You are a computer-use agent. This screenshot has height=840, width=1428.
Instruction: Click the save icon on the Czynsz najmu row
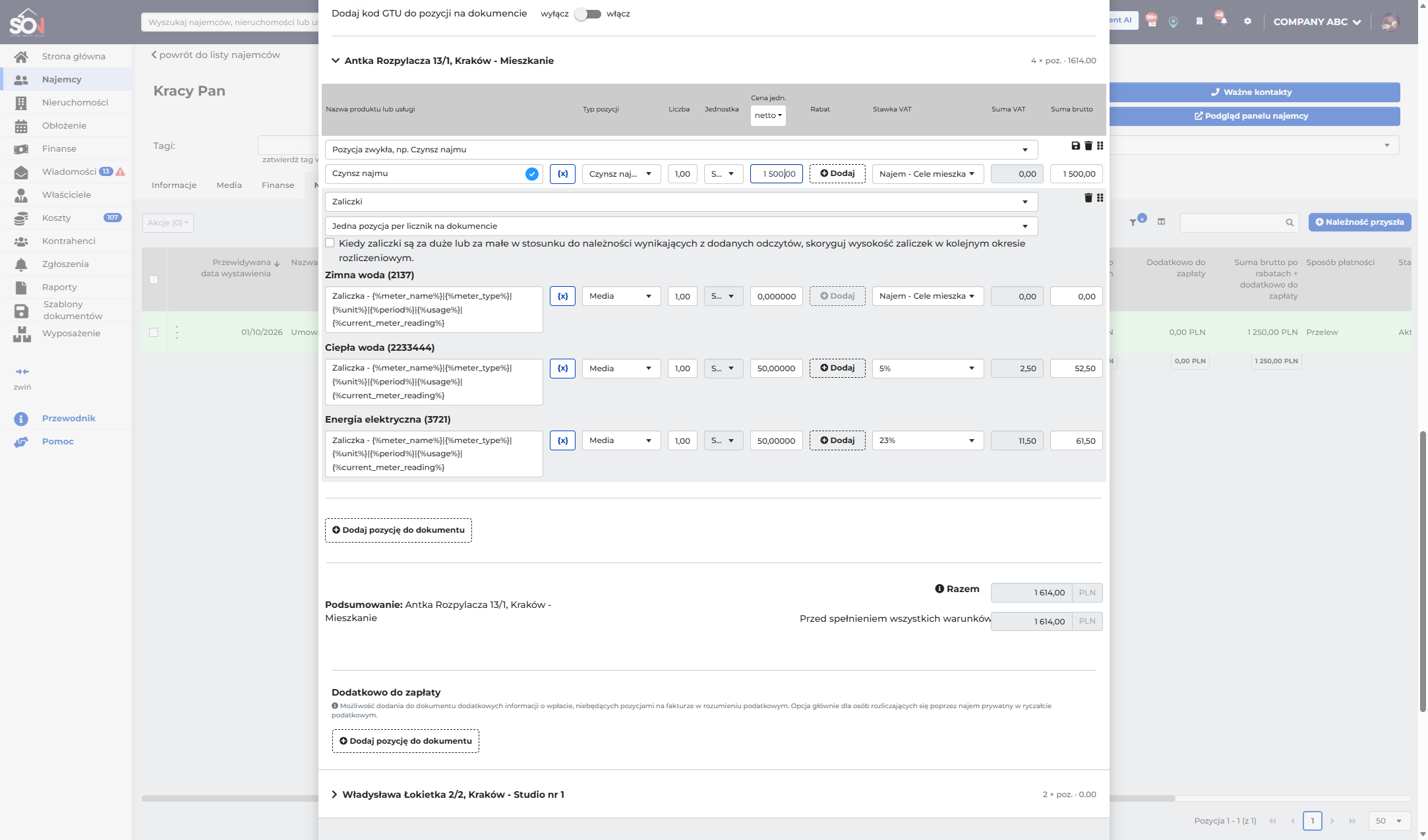coord(1076,146)
